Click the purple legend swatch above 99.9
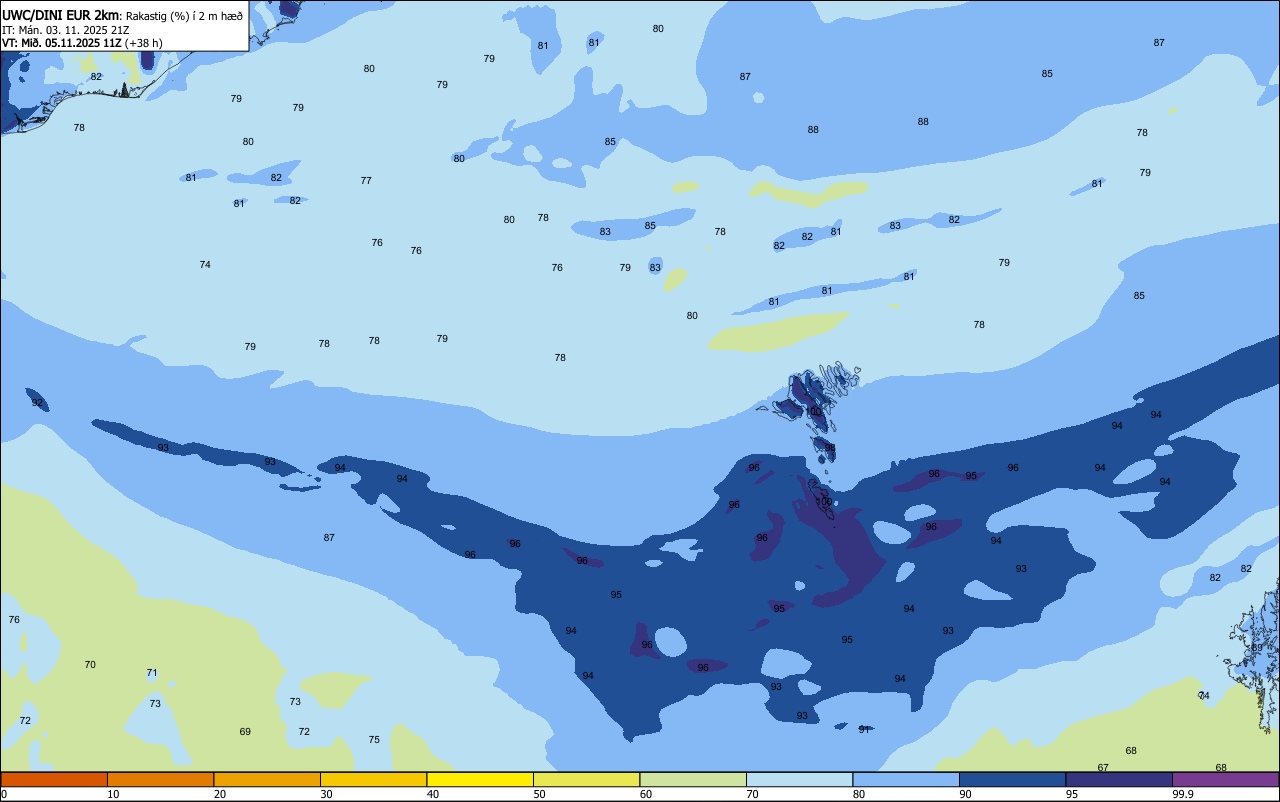The image size is (1280, 802). click(1225, 779)
